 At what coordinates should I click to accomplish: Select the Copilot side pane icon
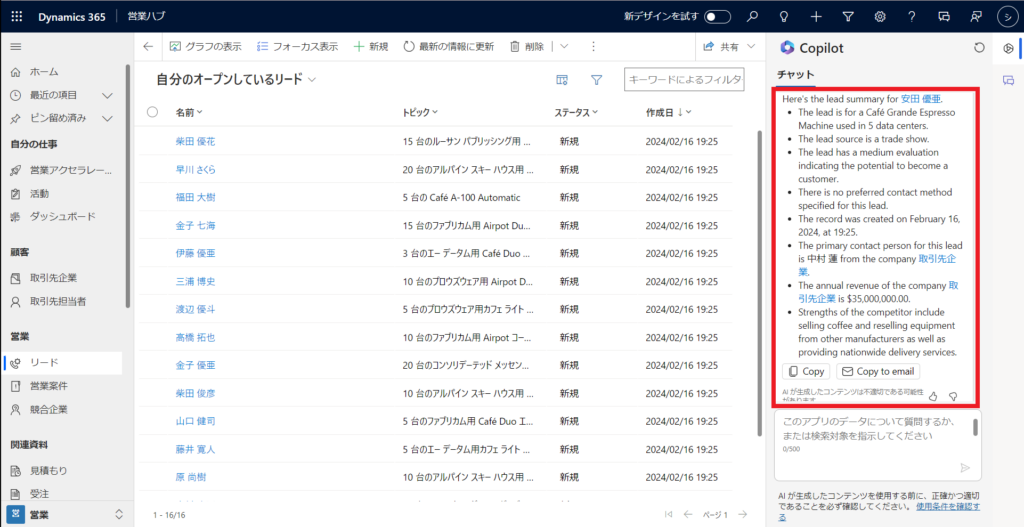pyautogui.click(x=1008, y=48)
